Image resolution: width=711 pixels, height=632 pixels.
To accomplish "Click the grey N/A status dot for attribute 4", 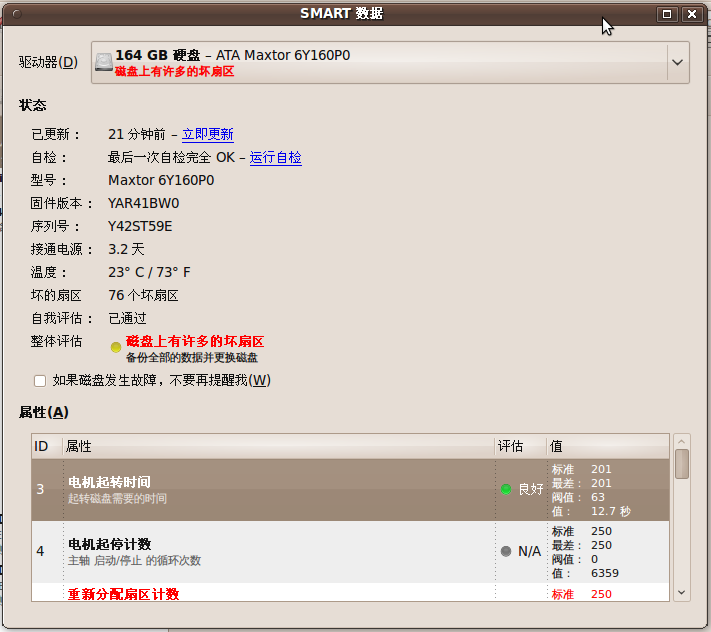I will [x=506, y=551].
